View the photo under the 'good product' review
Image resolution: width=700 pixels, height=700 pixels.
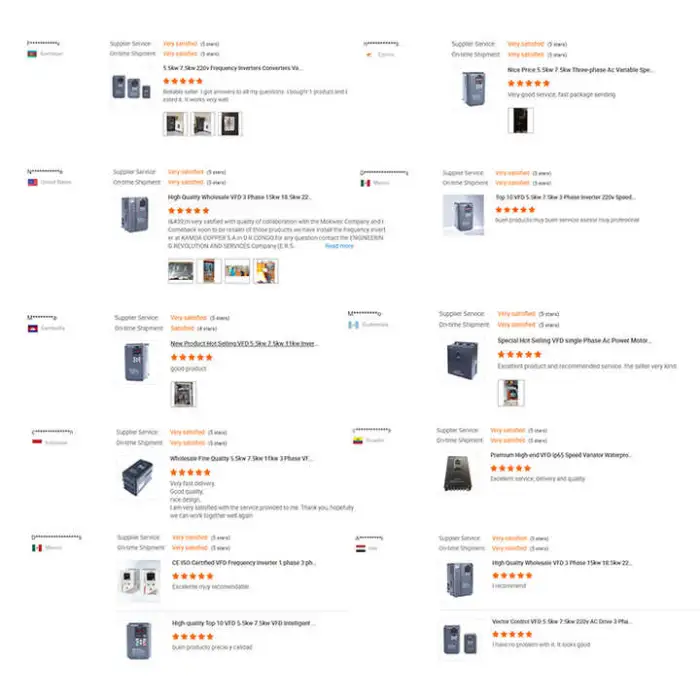point(180,394)
